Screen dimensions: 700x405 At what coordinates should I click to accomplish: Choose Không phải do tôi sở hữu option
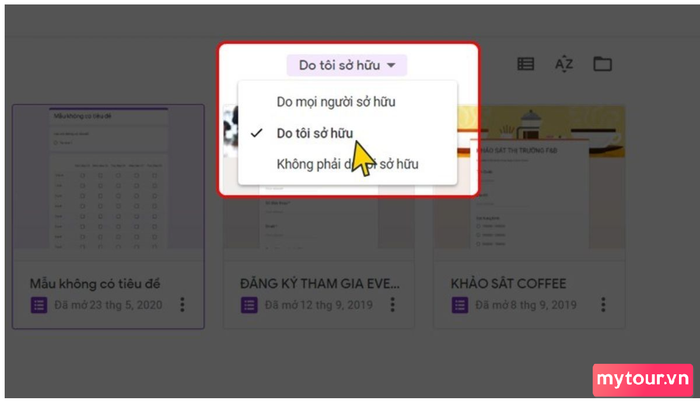click(347, 164)
